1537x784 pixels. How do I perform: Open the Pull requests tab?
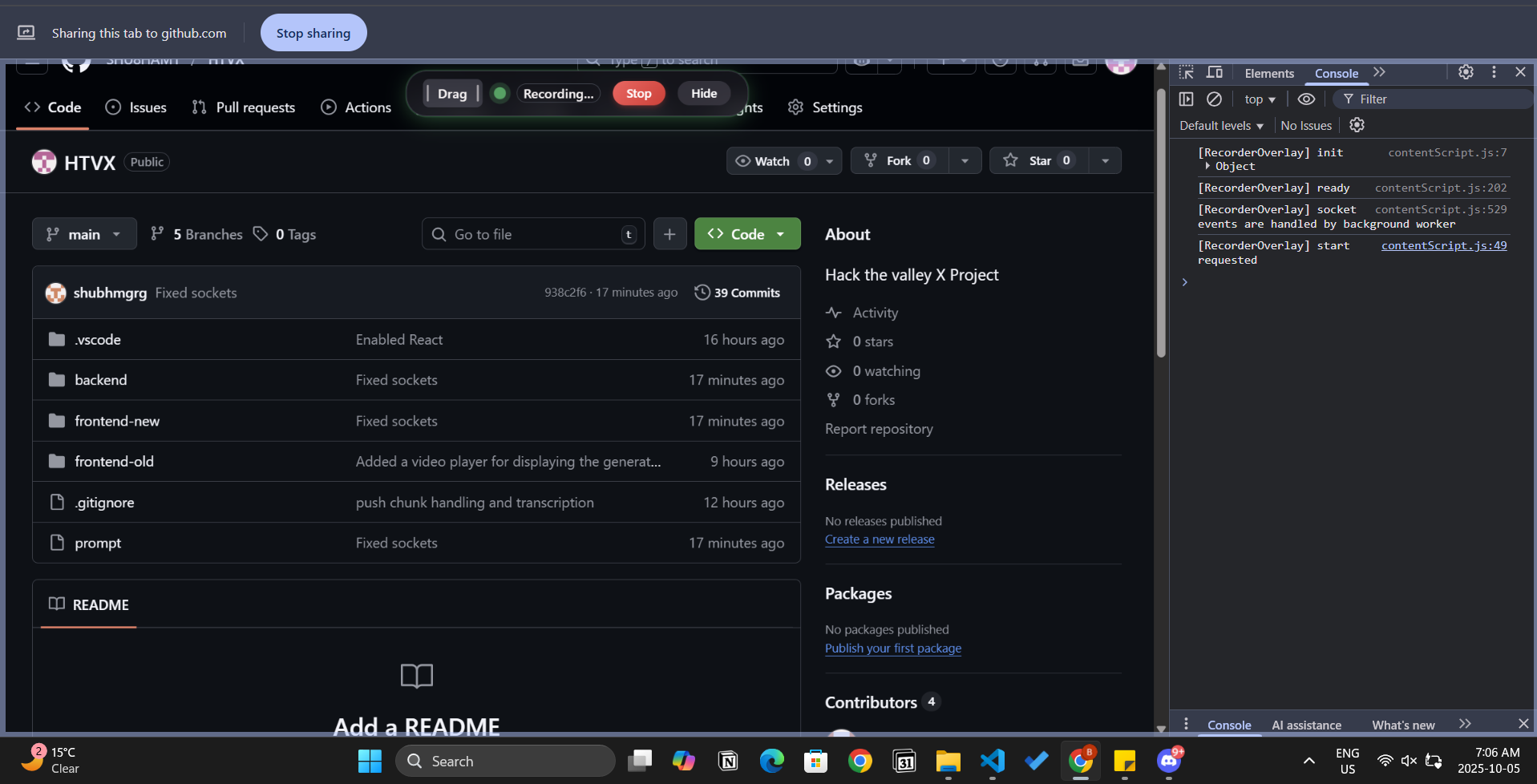point(244,107)
